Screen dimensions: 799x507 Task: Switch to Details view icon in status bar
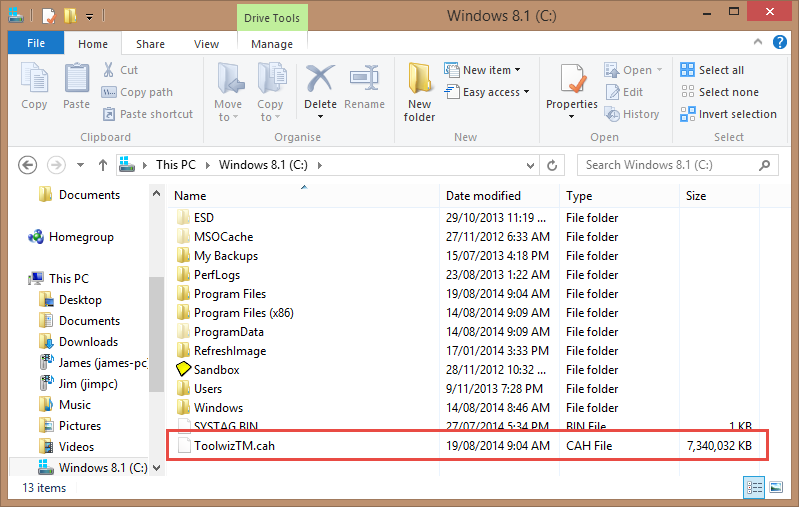click(754, 488)
